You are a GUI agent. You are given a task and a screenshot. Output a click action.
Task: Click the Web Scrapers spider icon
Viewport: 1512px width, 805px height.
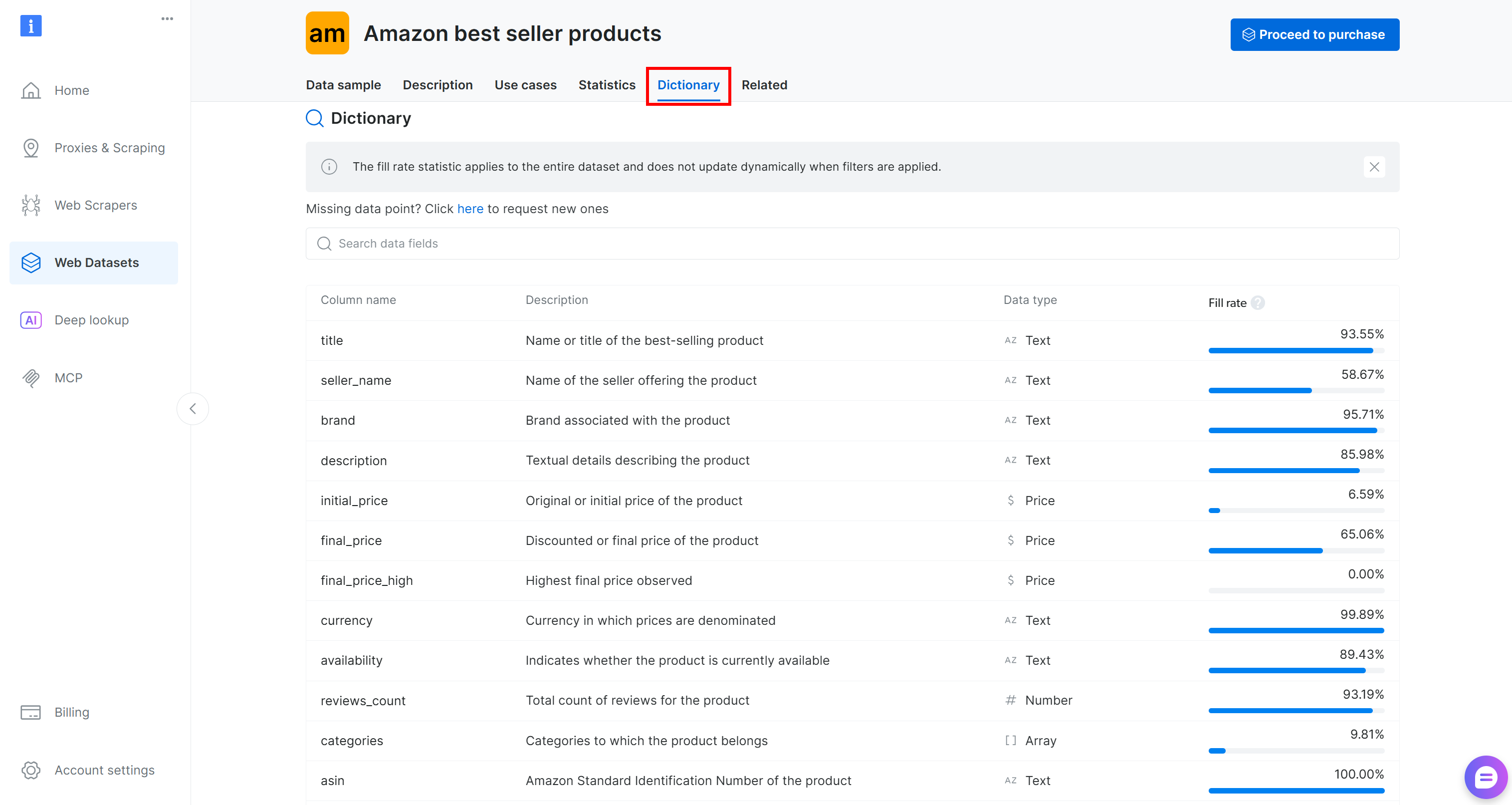[x=30, y=206]
